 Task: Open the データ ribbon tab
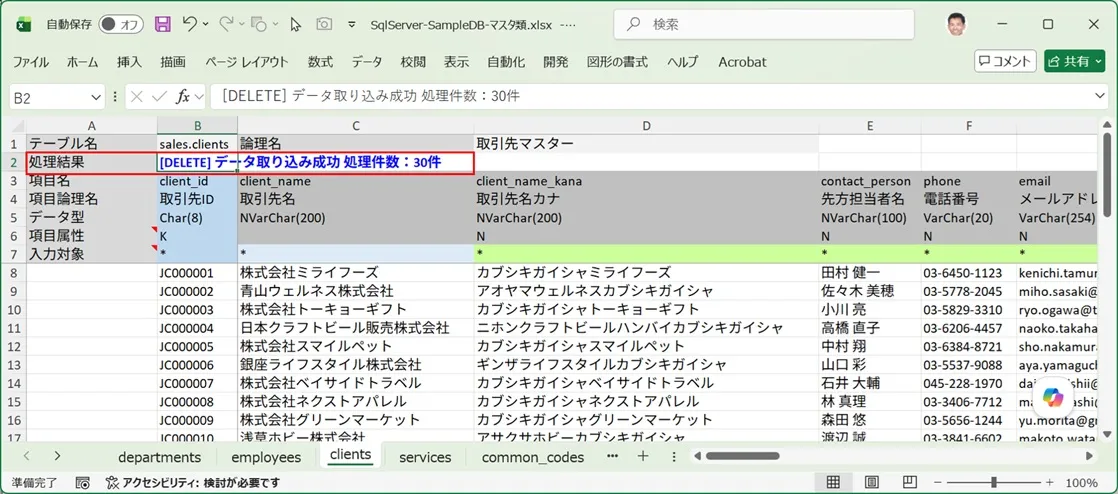[x=366, y=62]
